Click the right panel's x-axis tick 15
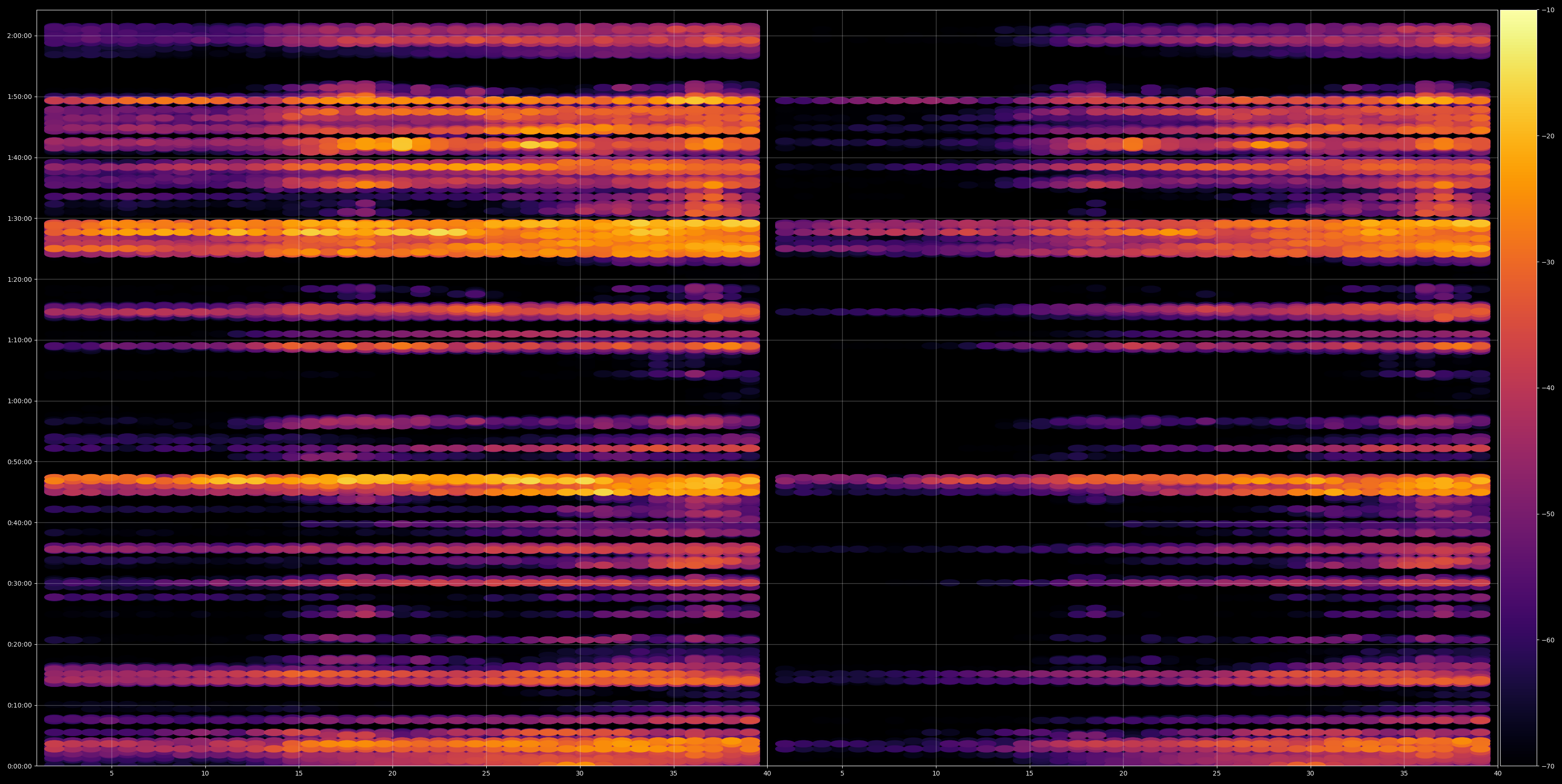Screen dimensions: 1562x784 (1030, 774)
